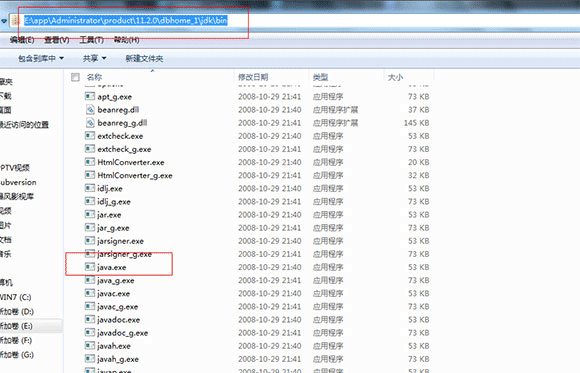Select the (D:) drive in sidebar
The height and width of the screenshot is (373, 580).
tap(17, 312)
